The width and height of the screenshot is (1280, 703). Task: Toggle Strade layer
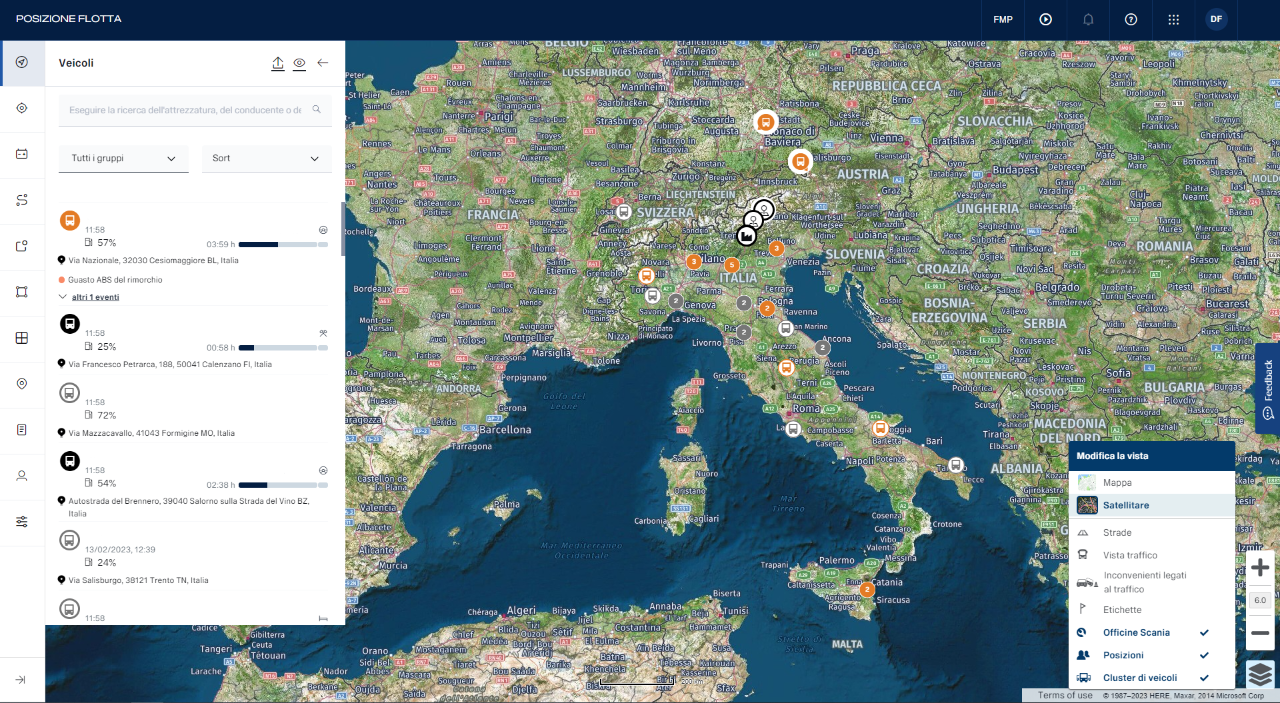(1152, 533)
